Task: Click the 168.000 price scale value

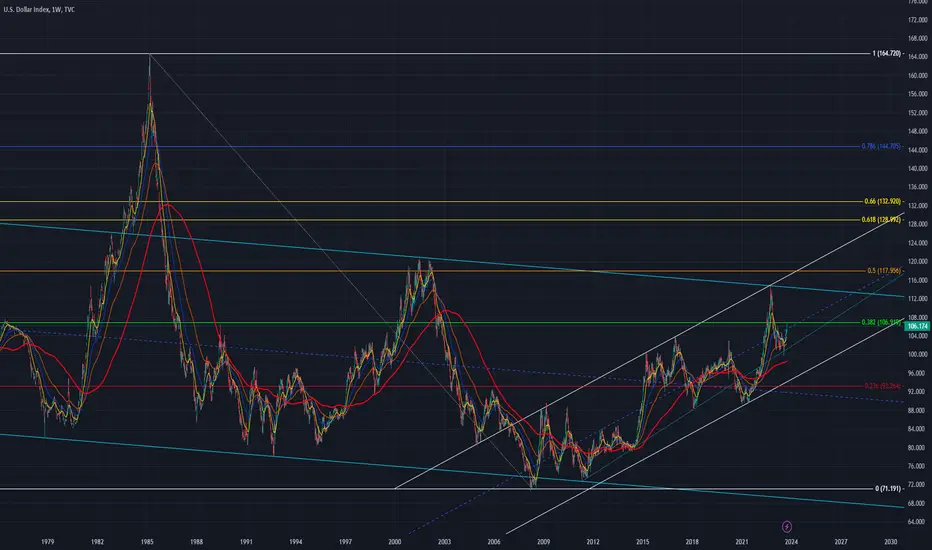Action: 918,38
